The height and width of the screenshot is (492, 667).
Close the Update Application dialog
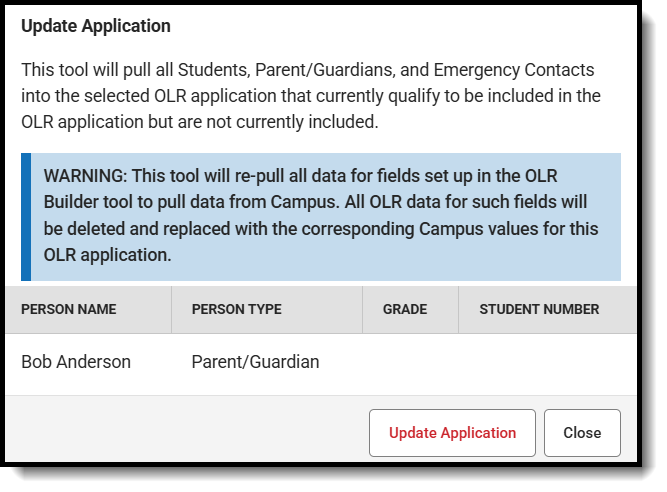point(582,433)
